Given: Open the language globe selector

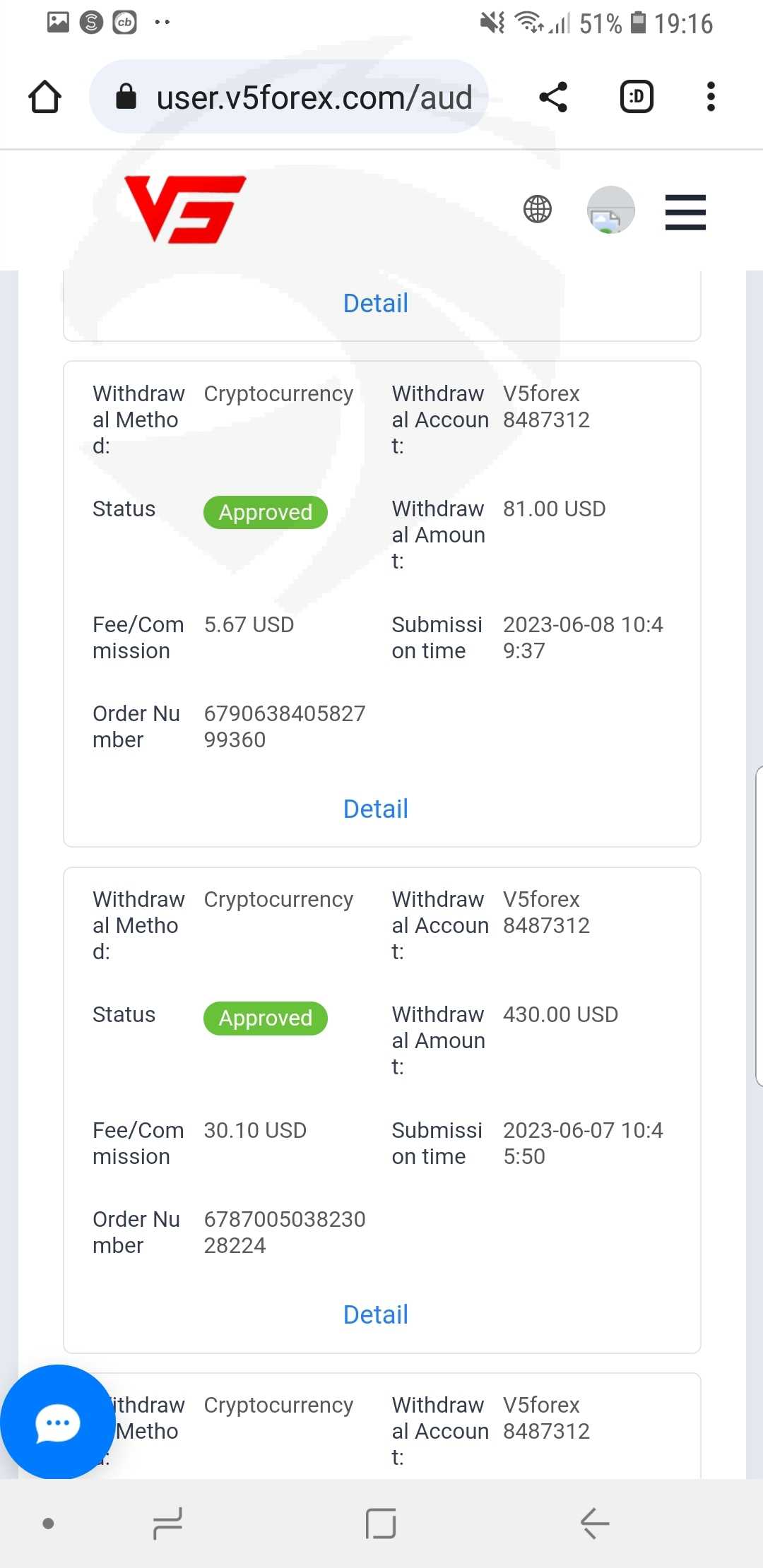Looking at the screenshot, I should (538, 209).
